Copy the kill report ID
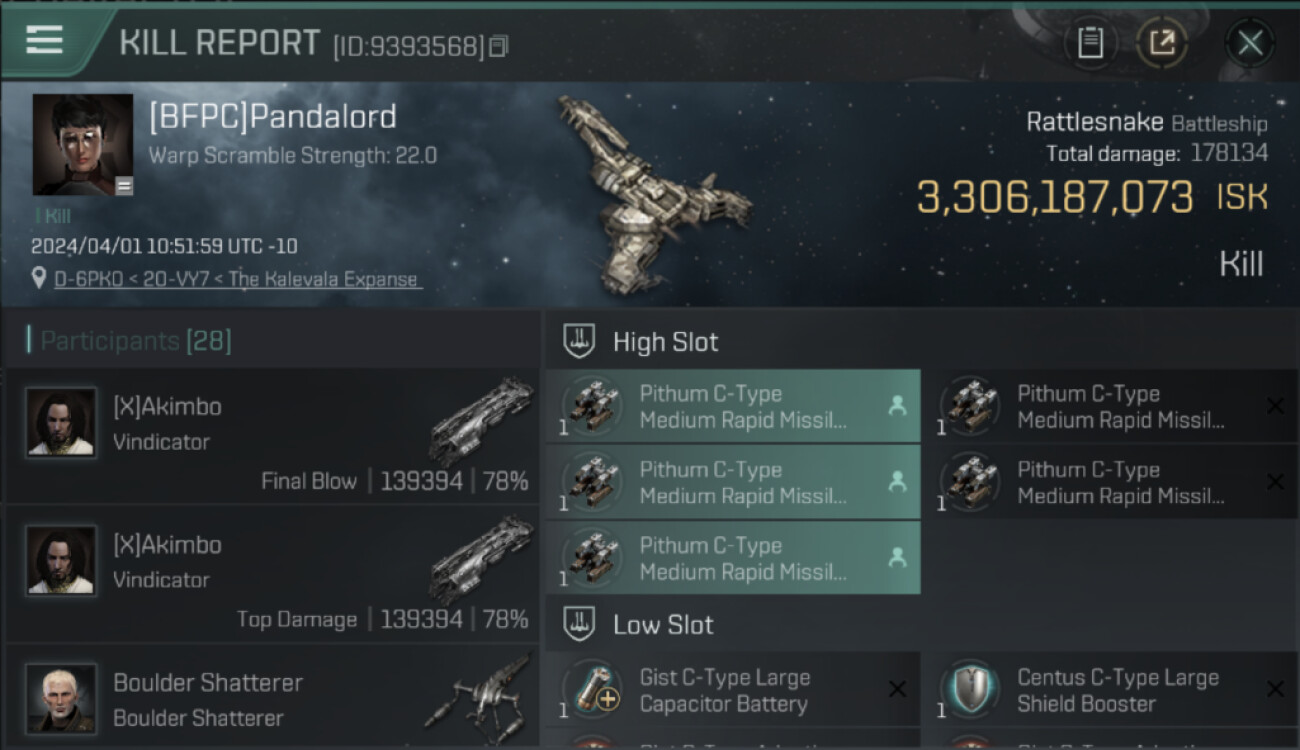 coord(499,46)
